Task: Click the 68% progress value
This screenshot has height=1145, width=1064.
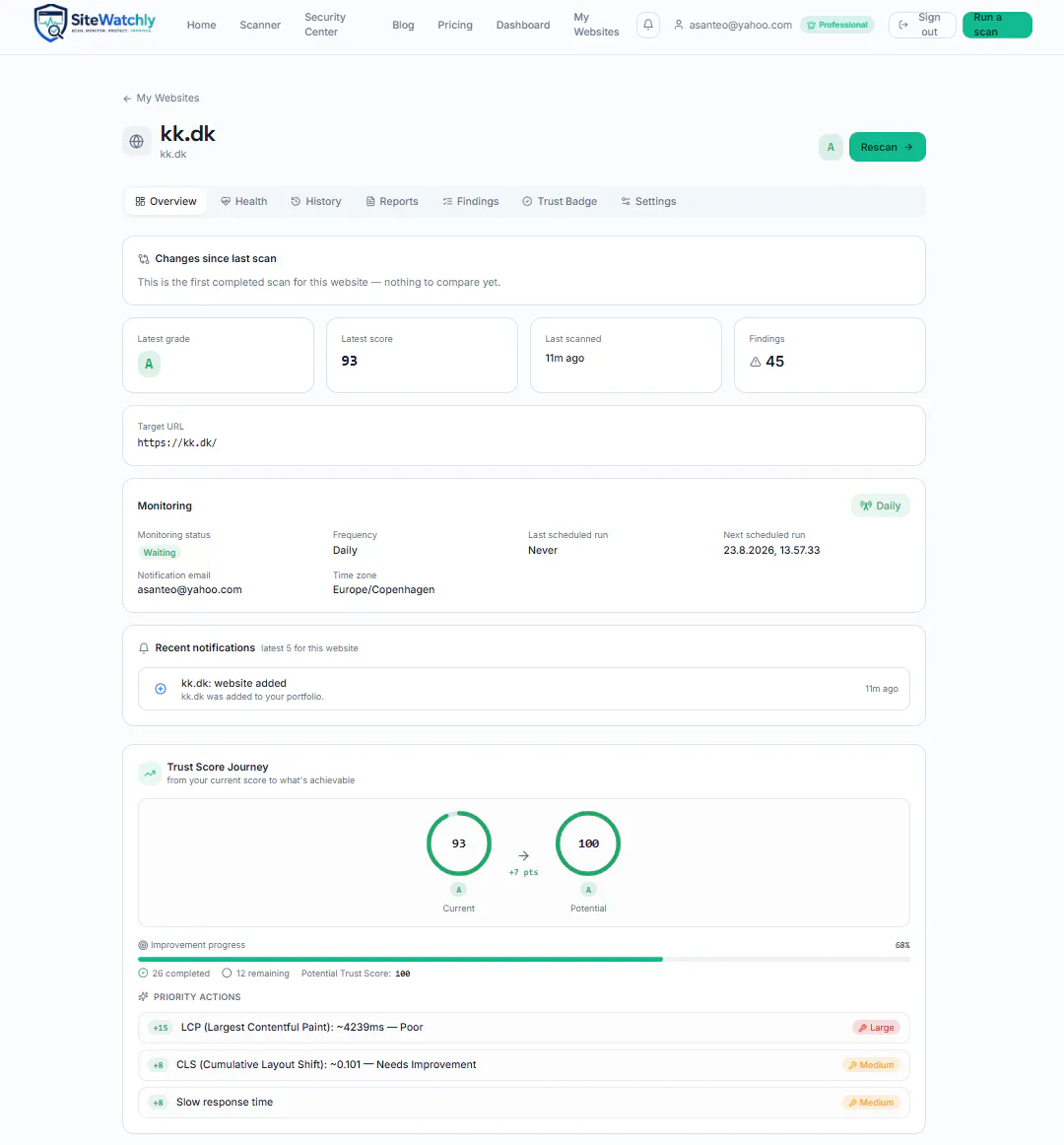Action: [x=902, y=945]
